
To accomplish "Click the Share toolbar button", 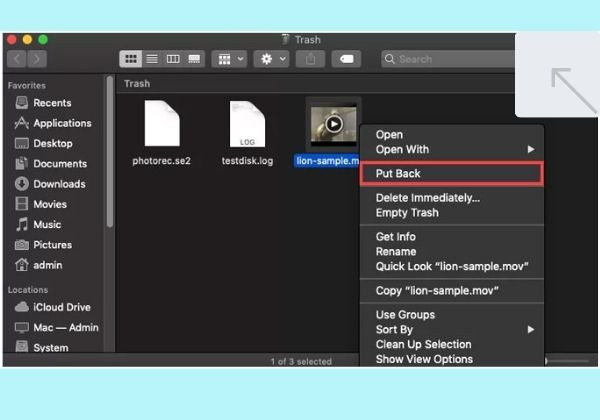I will tap(310, 59).
